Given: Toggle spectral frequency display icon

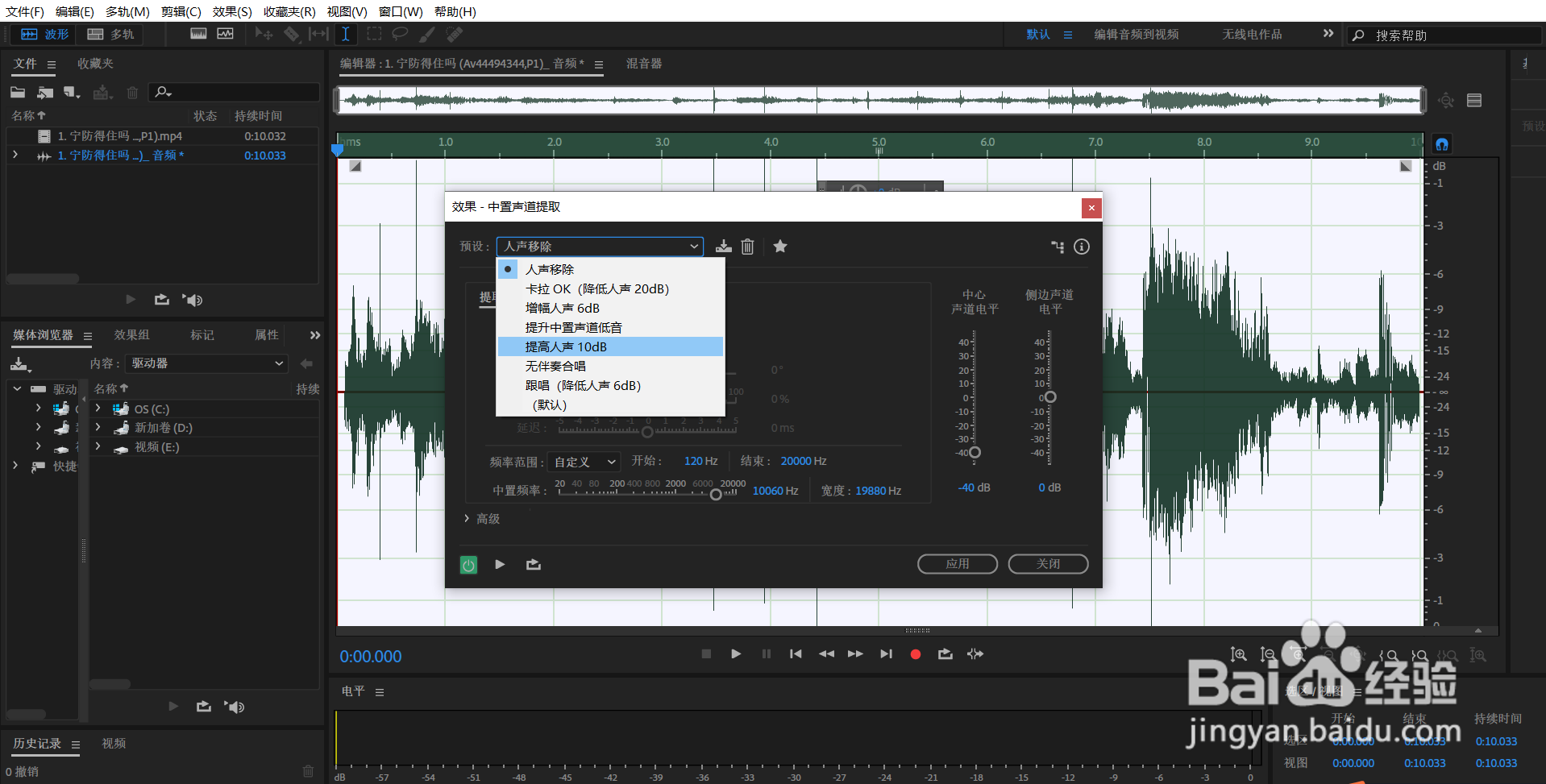Looking at the screenshot, I should pos(198,34).
